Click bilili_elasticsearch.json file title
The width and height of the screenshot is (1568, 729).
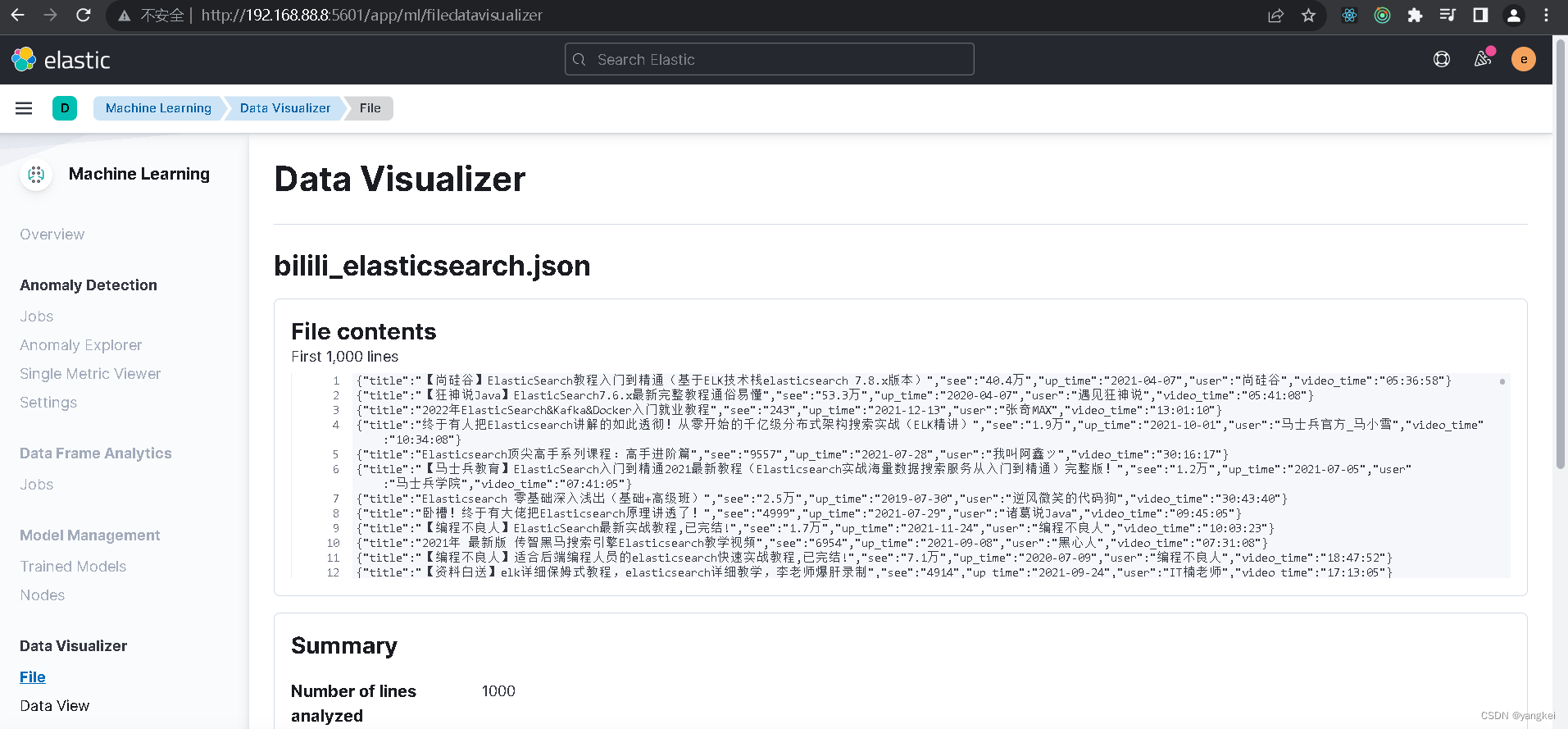click(x=432, y=266)
